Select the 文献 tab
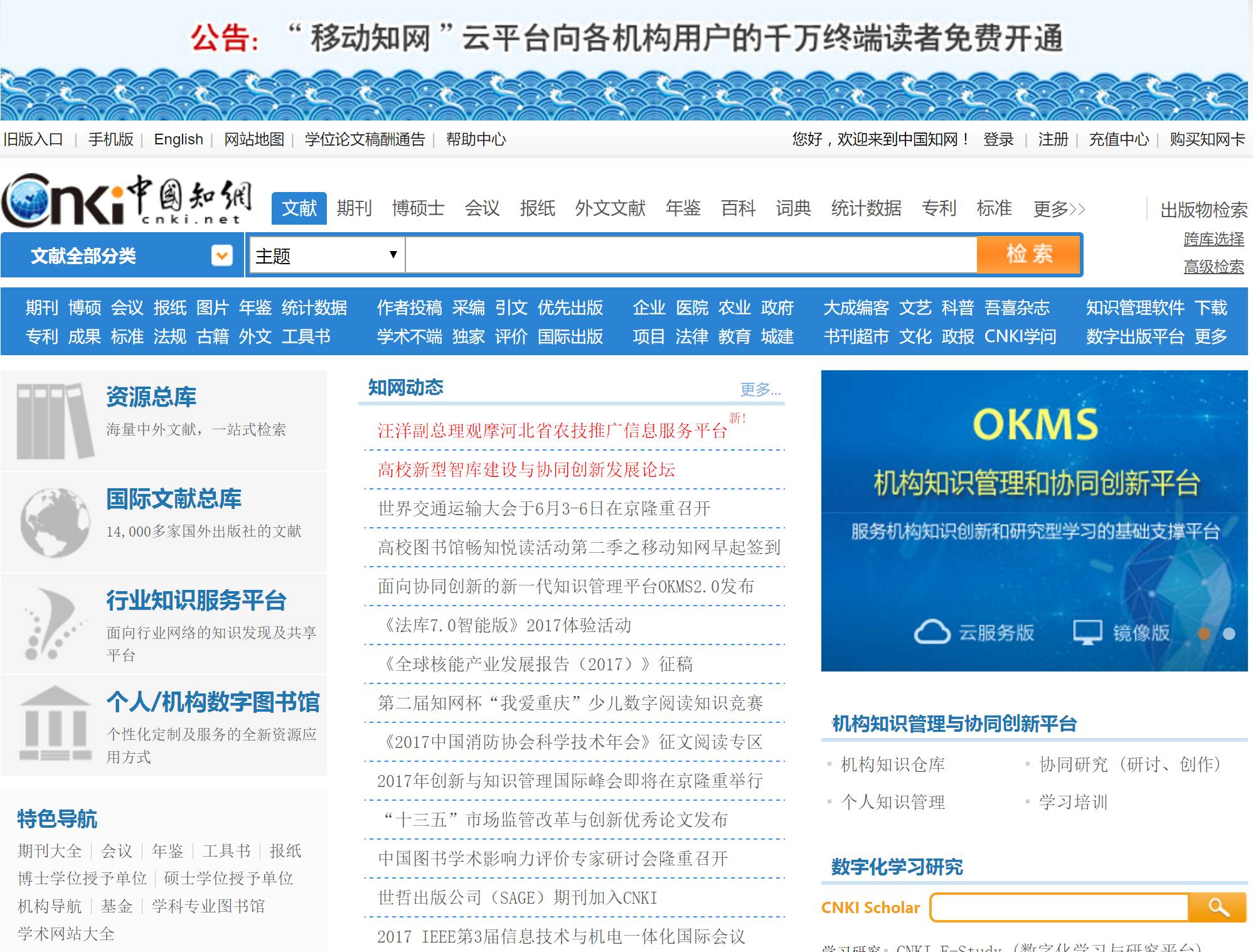The height and width of the screenshot is (952, 1253). (x=299, y=208)
